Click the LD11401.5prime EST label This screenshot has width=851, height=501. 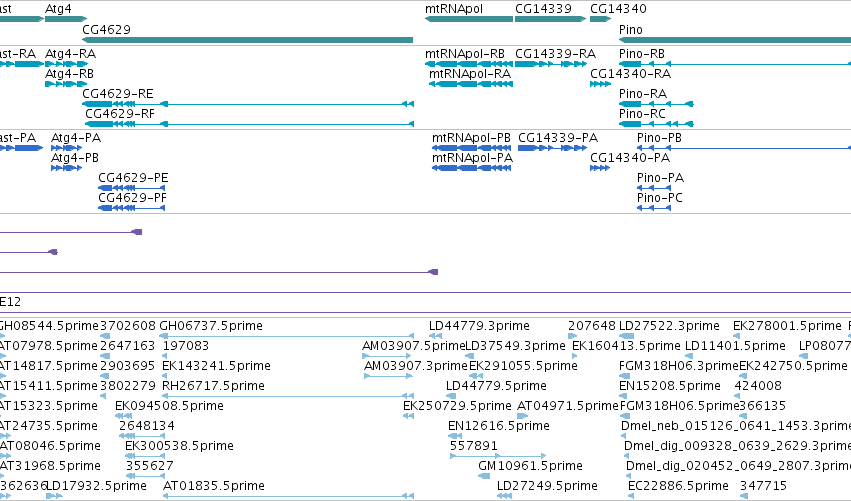tap(735, 346)
